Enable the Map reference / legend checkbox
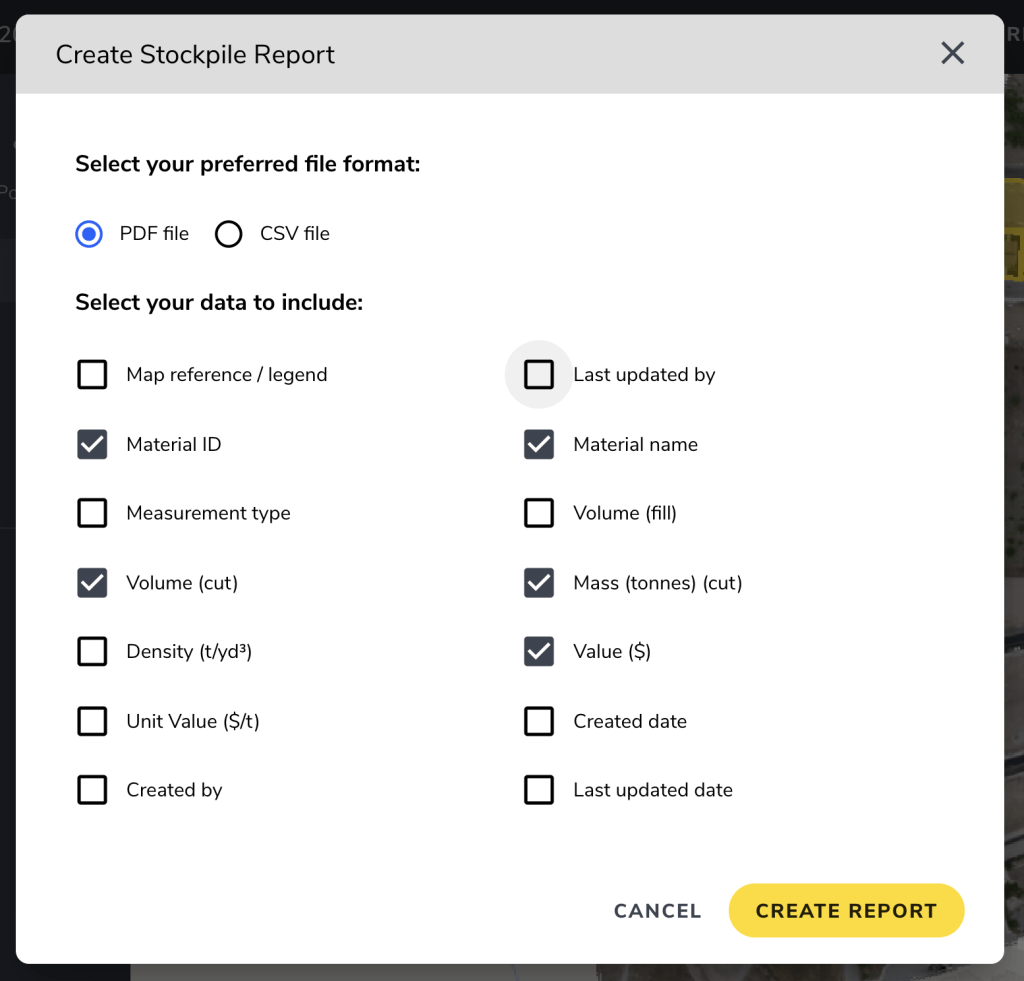 pos(93,375)
